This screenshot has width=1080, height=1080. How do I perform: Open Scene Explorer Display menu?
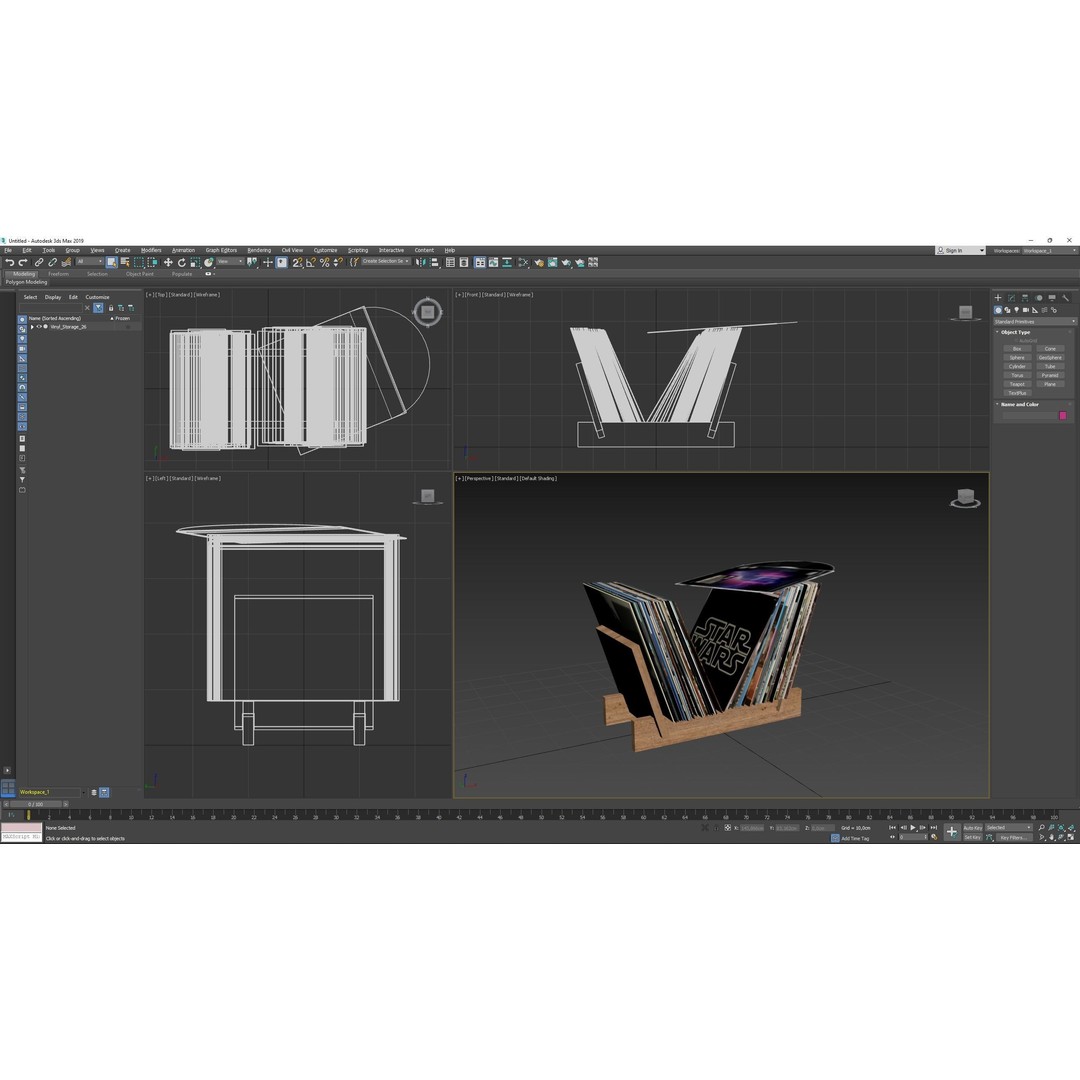(x=53, y=297)
